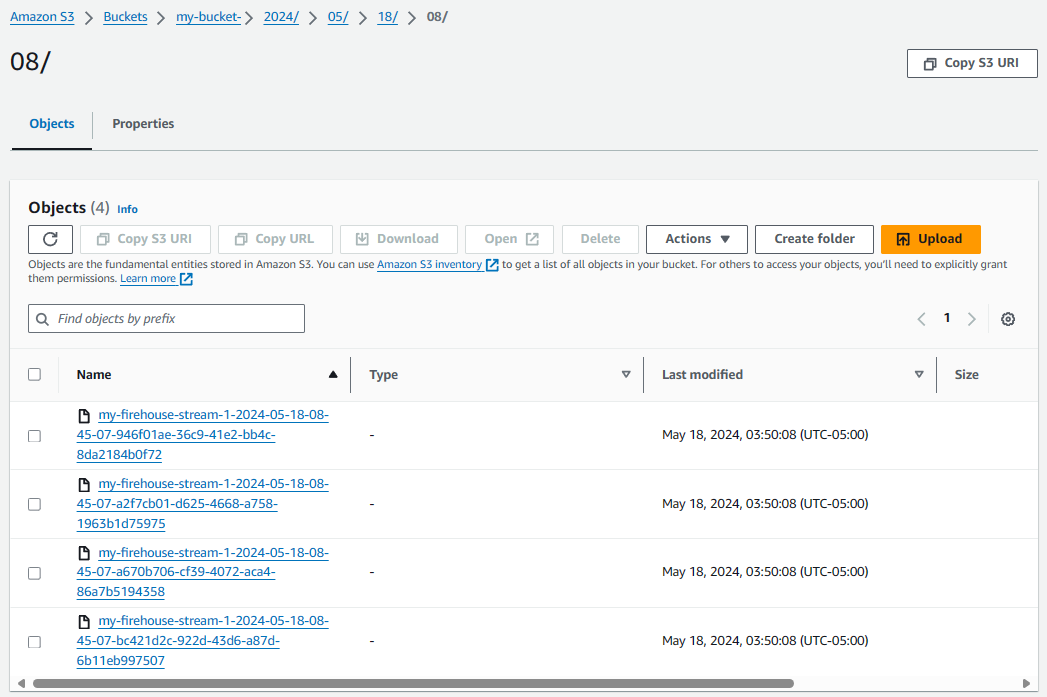This screenshot has width=1047, height=697.
Task: Sort by Type column arrow
Action: 626,375
